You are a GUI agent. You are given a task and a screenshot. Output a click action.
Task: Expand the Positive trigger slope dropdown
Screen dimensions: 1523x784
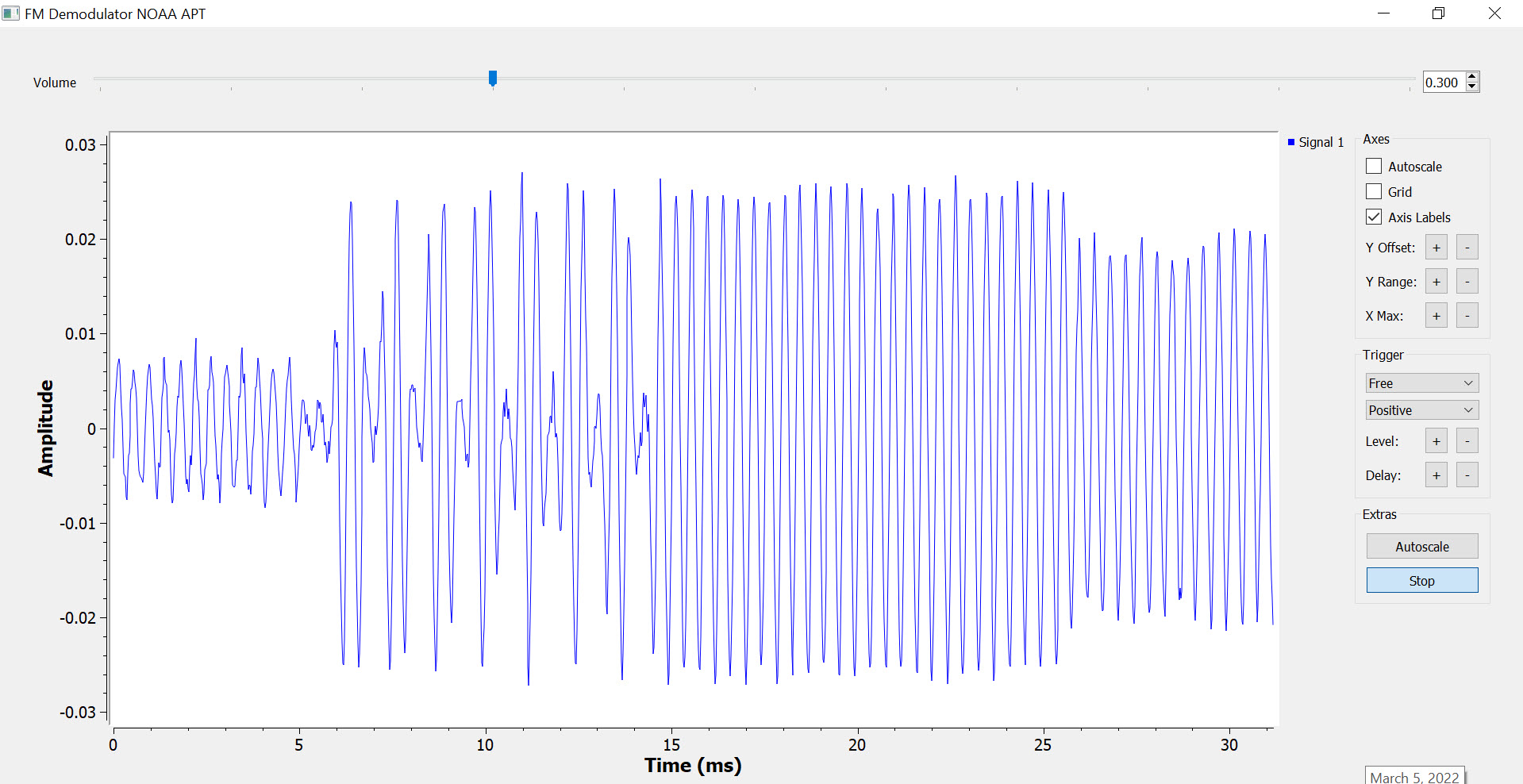[1421, 410]
